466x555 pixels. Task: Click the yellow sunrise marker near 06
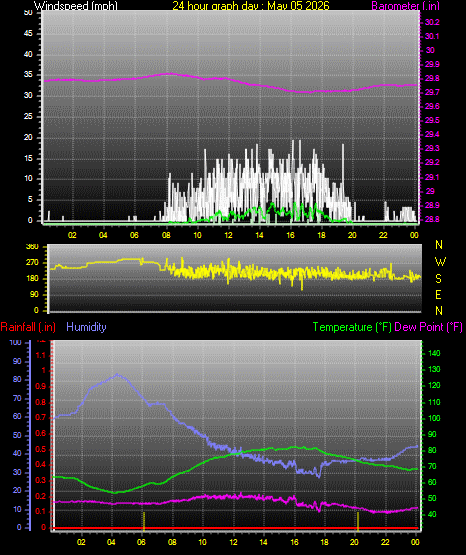click(x=144, y=521)
